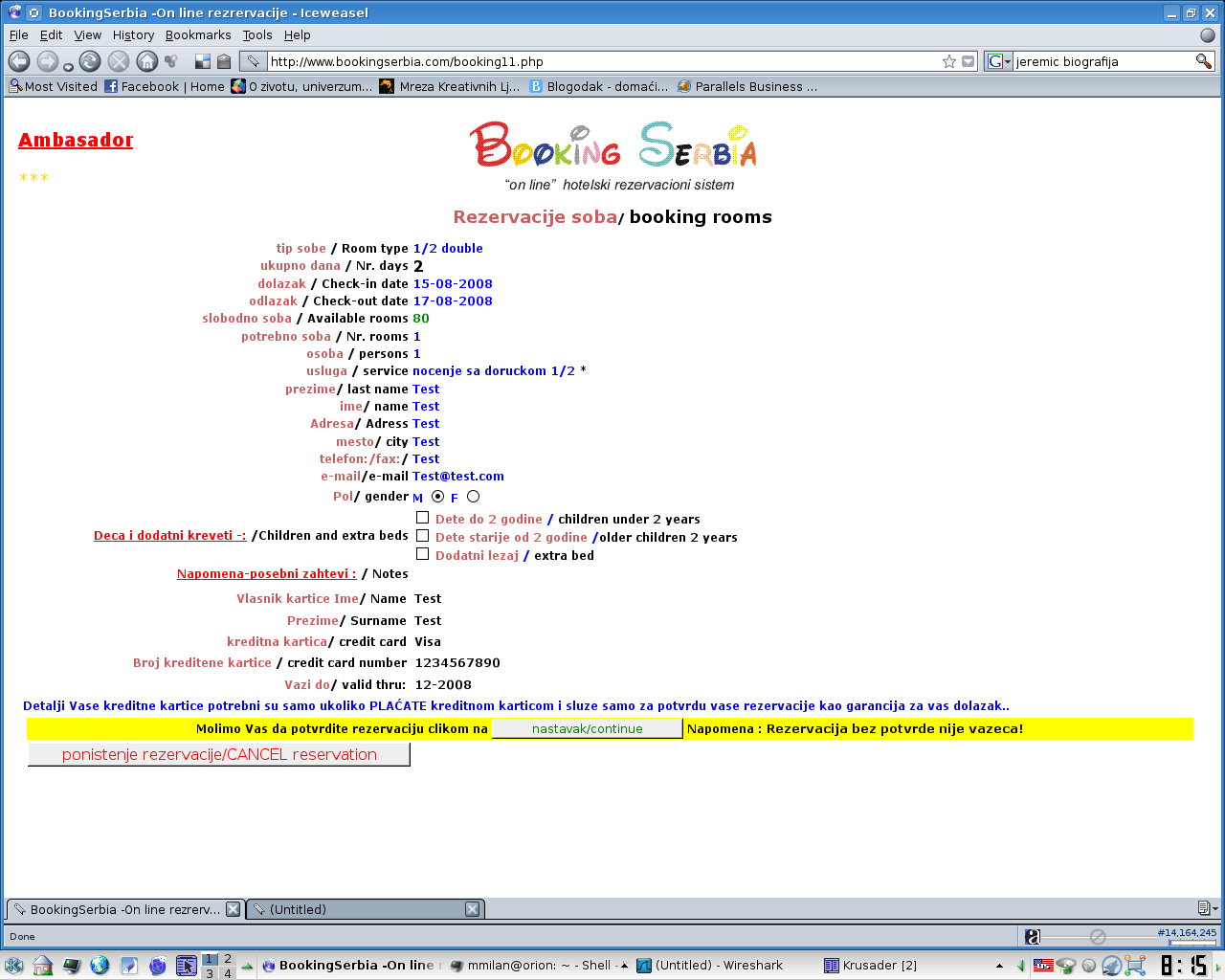Click in the URL address field
This screenshot has width=1225, height=980.
coord(603,61)
